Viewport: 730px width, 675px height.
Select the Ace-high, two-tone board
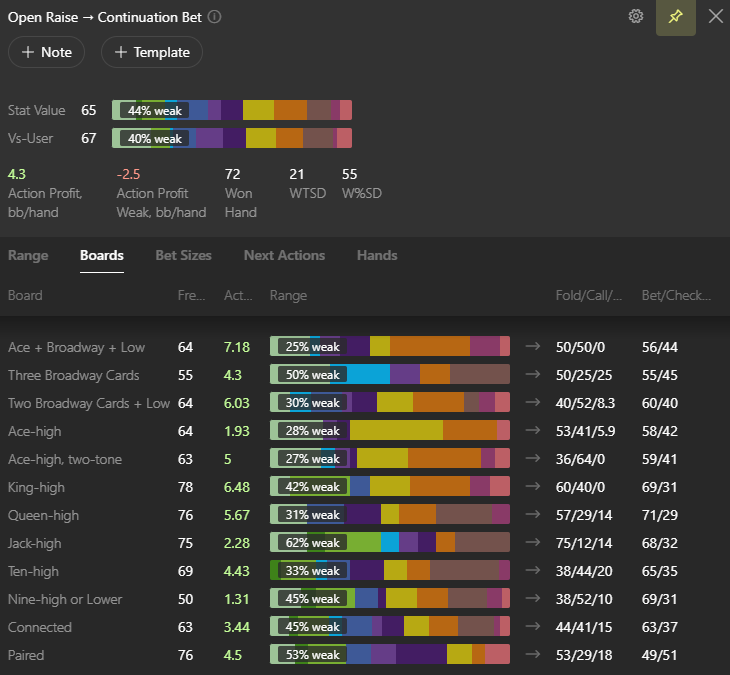(x=65, y=459)
